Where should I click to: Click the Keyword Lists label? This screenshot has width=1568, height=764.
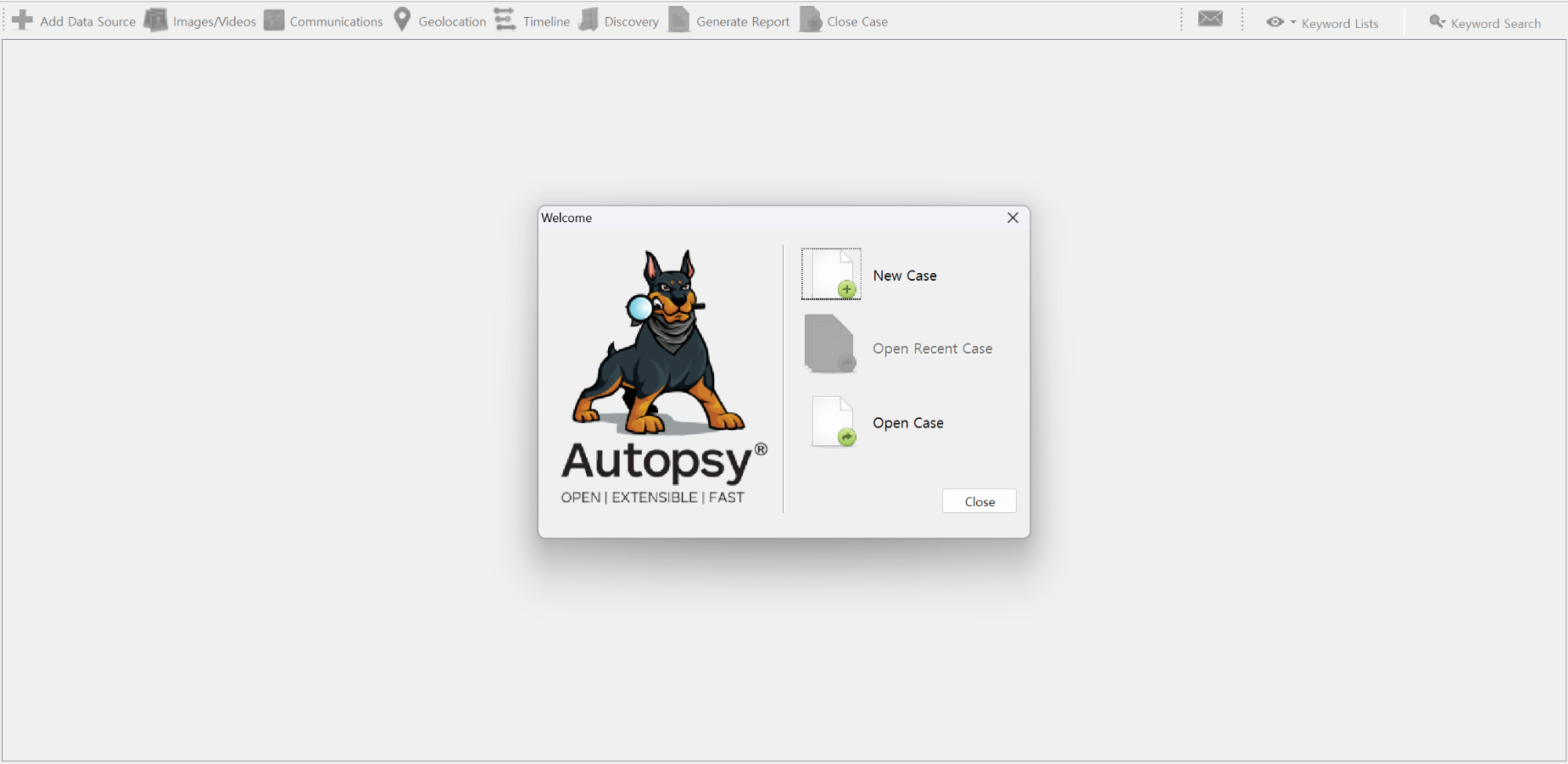tap(1340, 23)
